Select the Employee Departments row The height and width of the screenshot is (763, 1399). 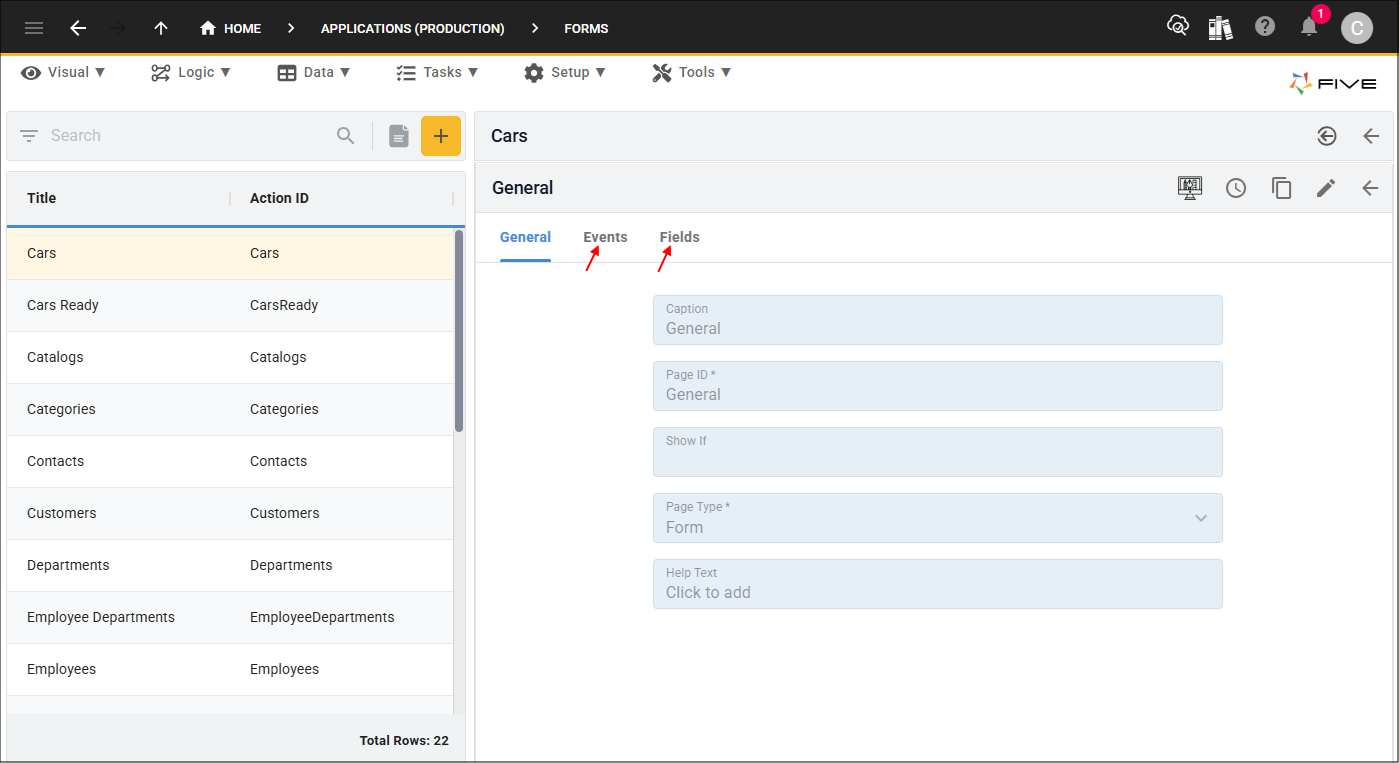tap(230, 617)
